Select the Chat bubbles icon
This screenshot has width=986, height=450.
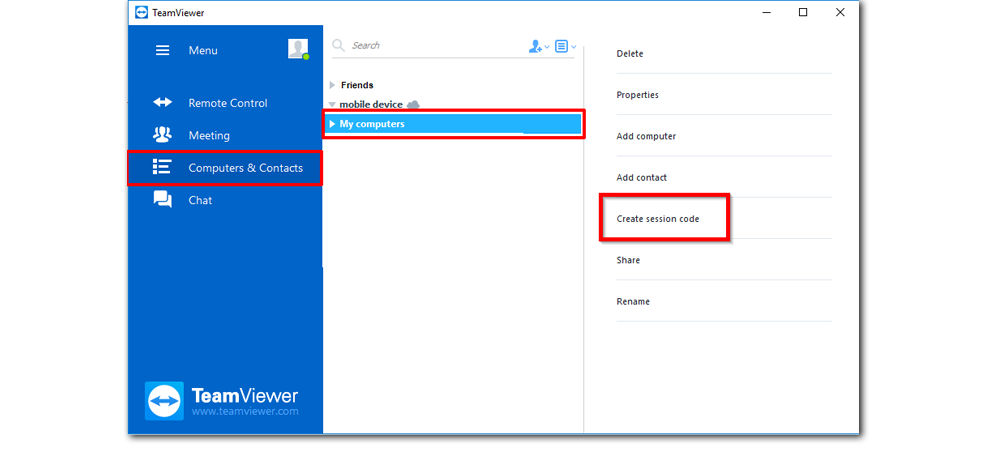[x=162, y=199]
